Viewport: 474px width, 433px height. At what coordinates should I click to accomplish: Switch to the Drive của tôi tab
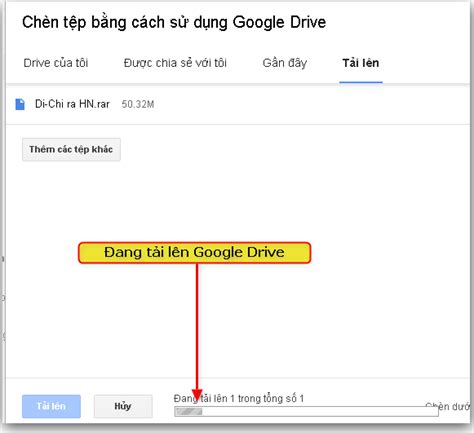(56, 63)
